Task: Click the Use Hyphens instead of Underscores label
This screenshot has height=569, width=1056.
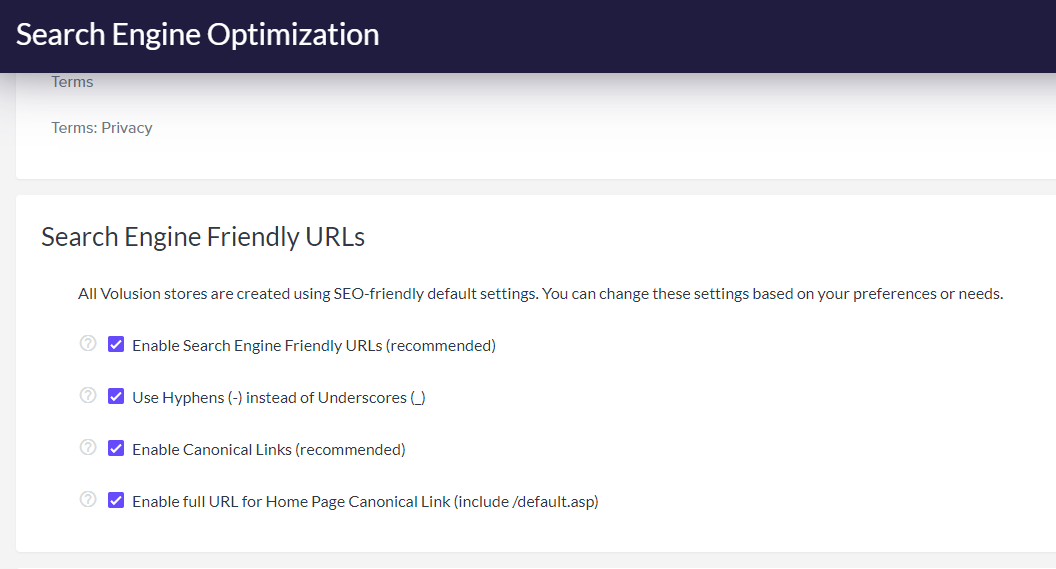Action: (279, 398)
